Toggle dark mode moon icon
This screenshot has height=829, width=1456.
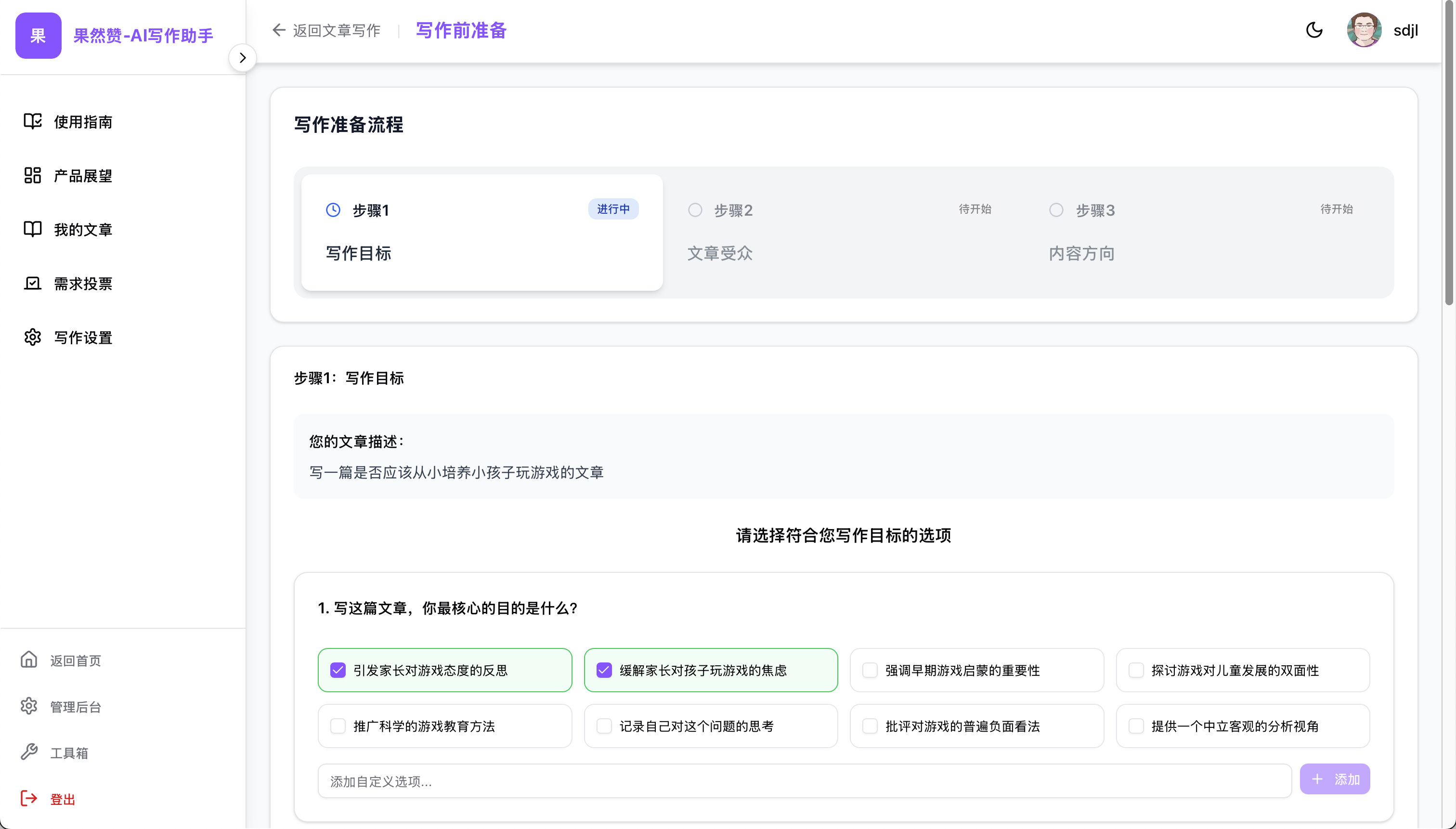coord(1313,30)
